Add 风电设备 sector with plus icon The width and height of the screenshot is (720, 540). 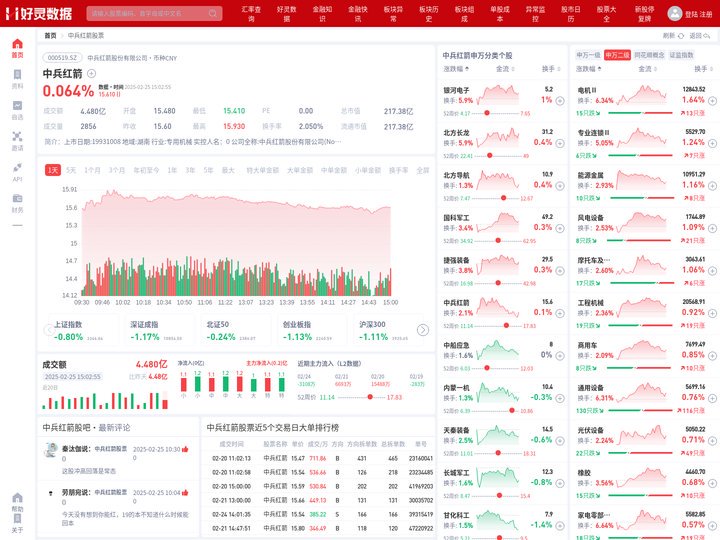[x=712, y=228]
